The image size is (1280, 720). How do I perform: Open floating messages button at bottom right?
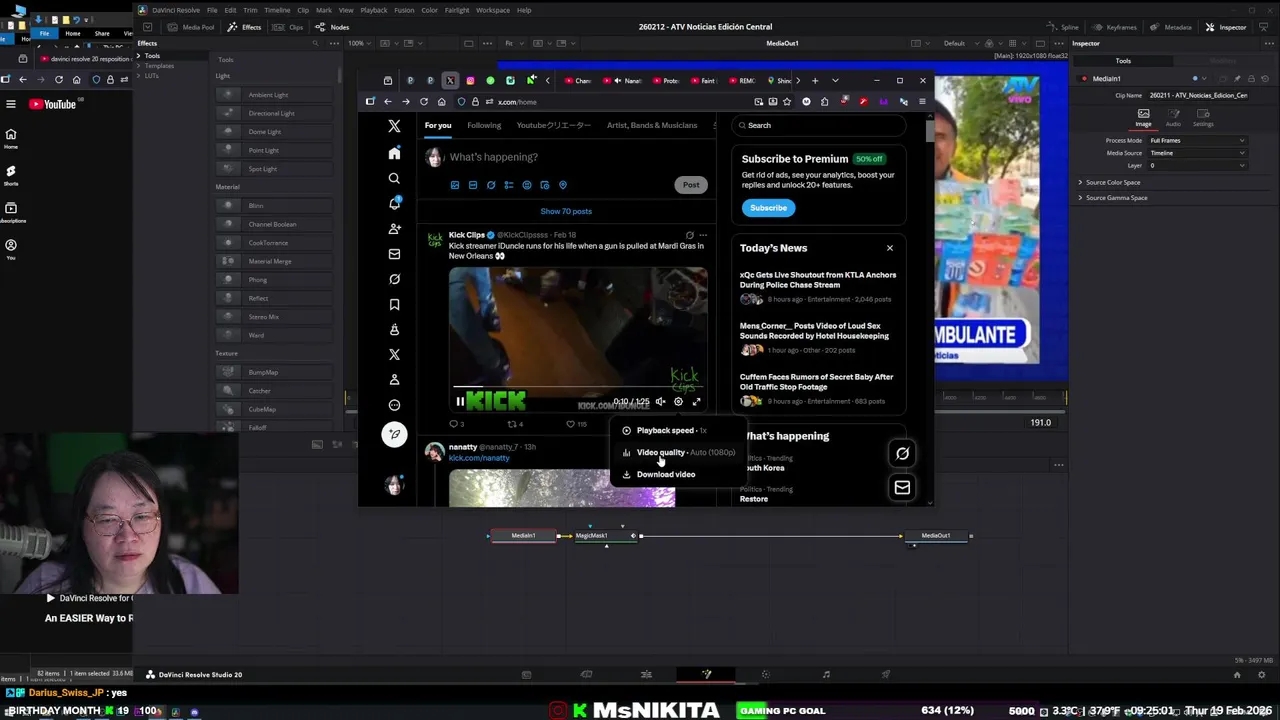point(902,488)
